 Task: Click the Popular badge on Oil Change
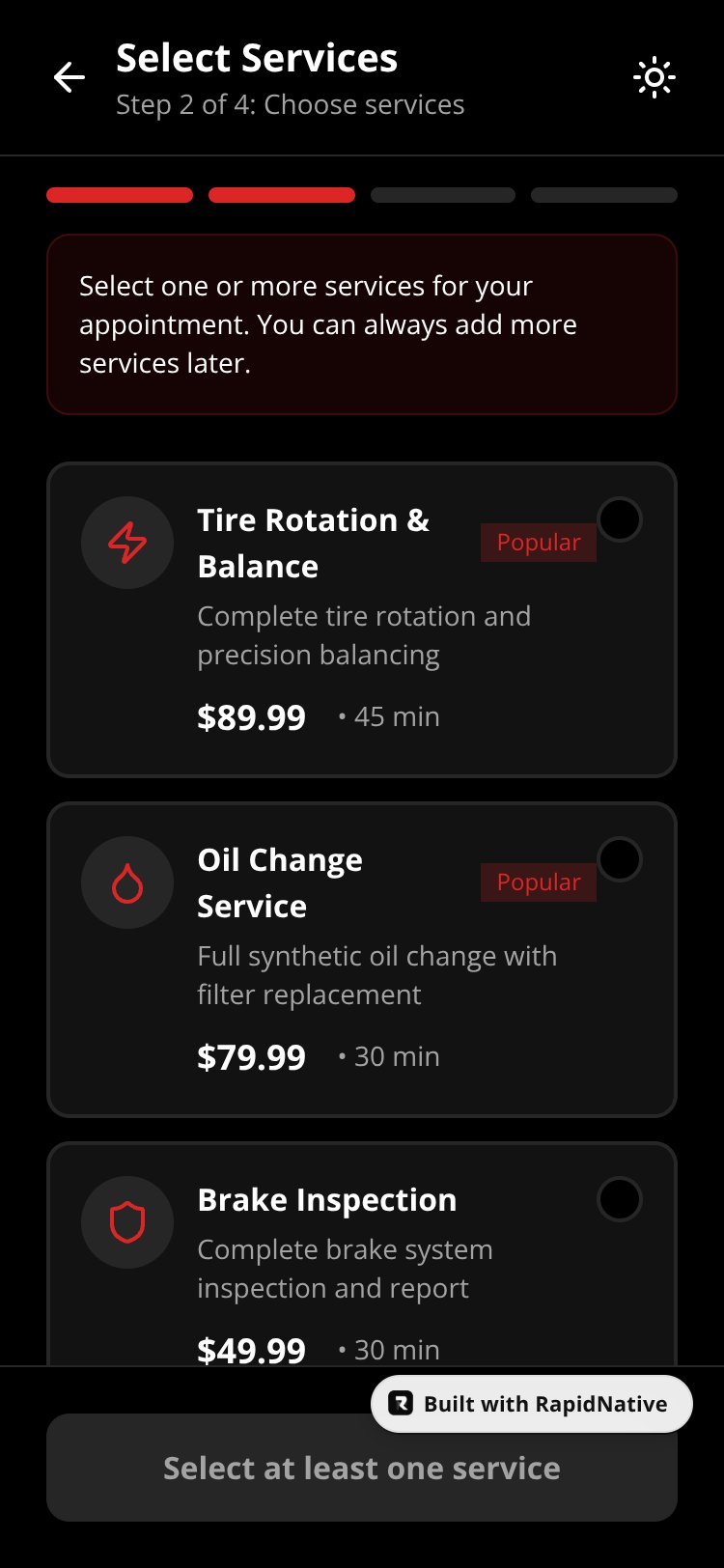click(x=539, y=882)
